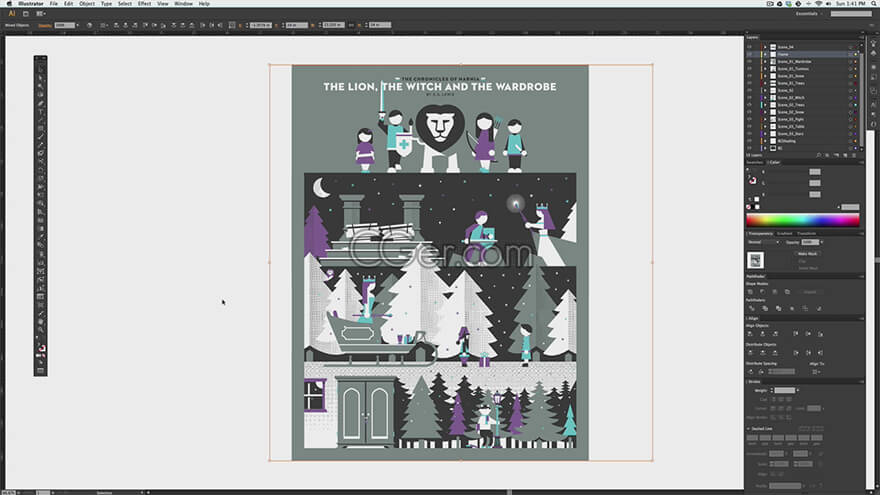The width and height of the screenshot is (880, 495).
Task: Expand the Scene_04 layer contents
Action: click(765, 47)
